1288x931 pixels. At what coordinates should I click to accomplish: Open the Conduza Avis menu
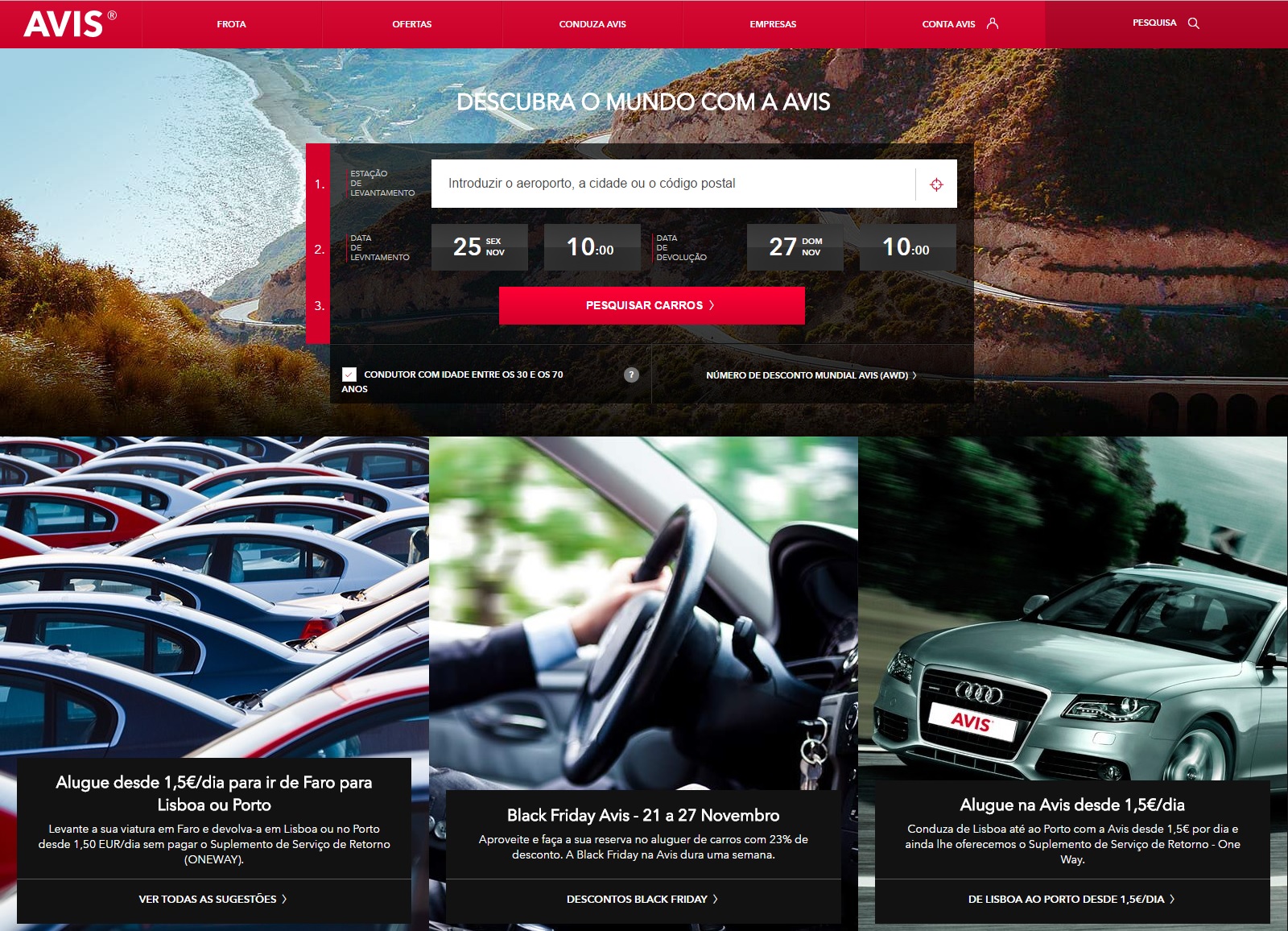(592, 24)
